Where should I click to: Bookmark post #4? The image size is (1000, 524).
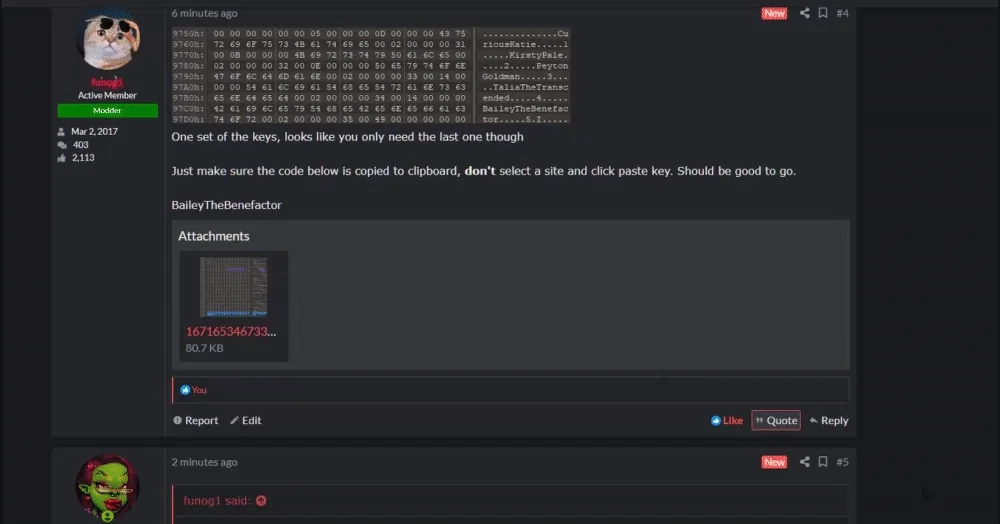[823, 13]
